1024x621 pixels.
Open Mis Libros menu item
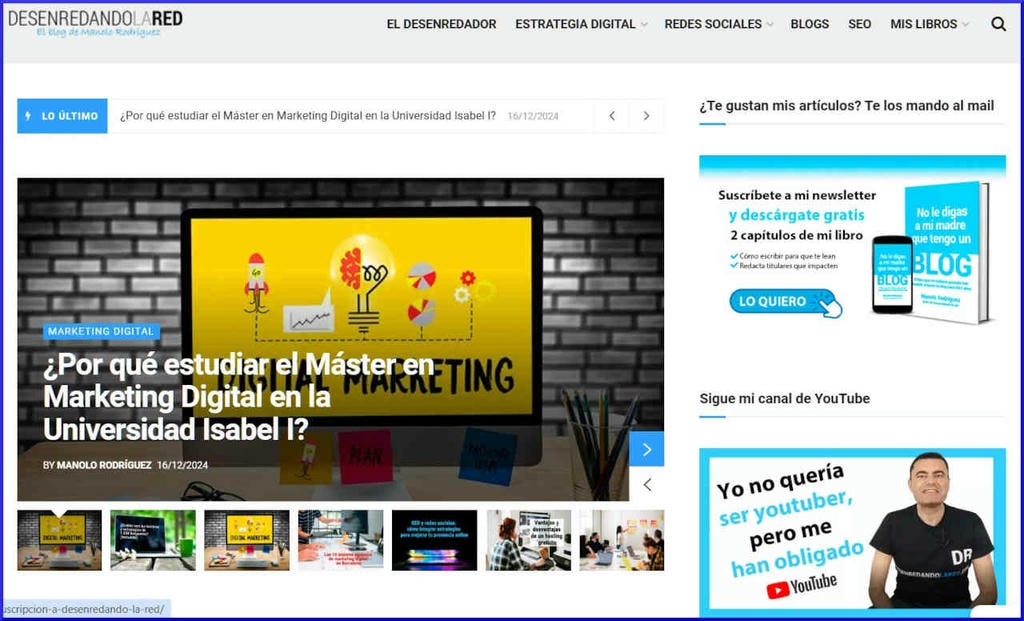click(x=923, y=24)
